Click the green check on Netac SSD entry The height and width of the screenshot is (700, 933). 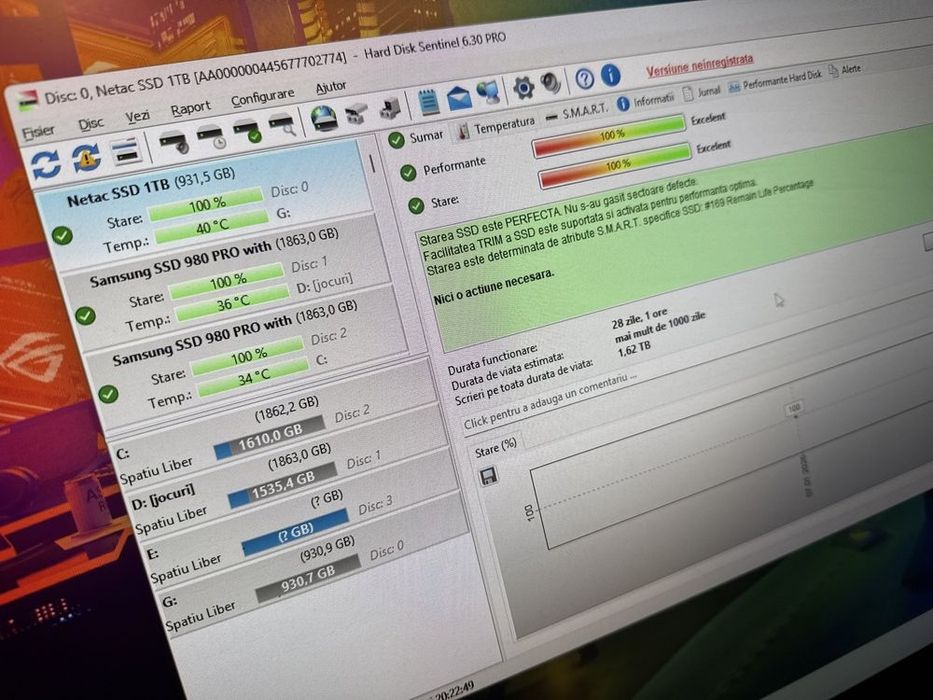pos(62,236)
